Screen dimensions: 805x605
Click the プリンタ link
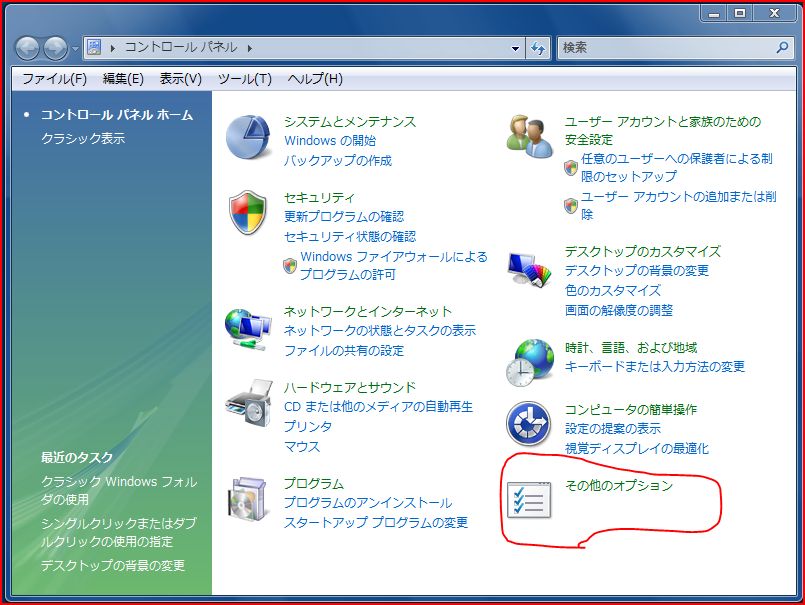coord(308,427)
